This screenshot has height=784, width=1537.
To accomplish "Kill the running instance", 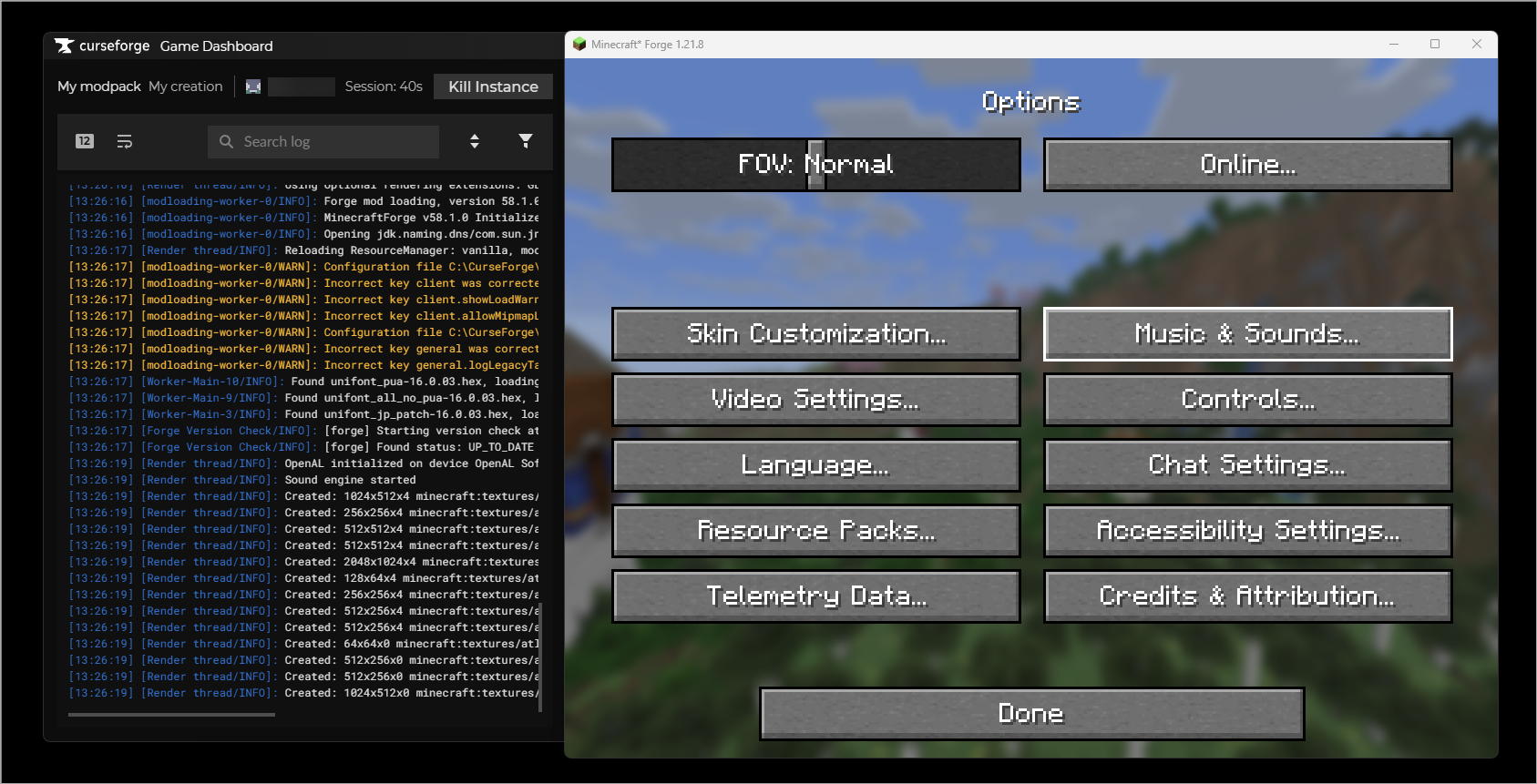I will (493, 87).
